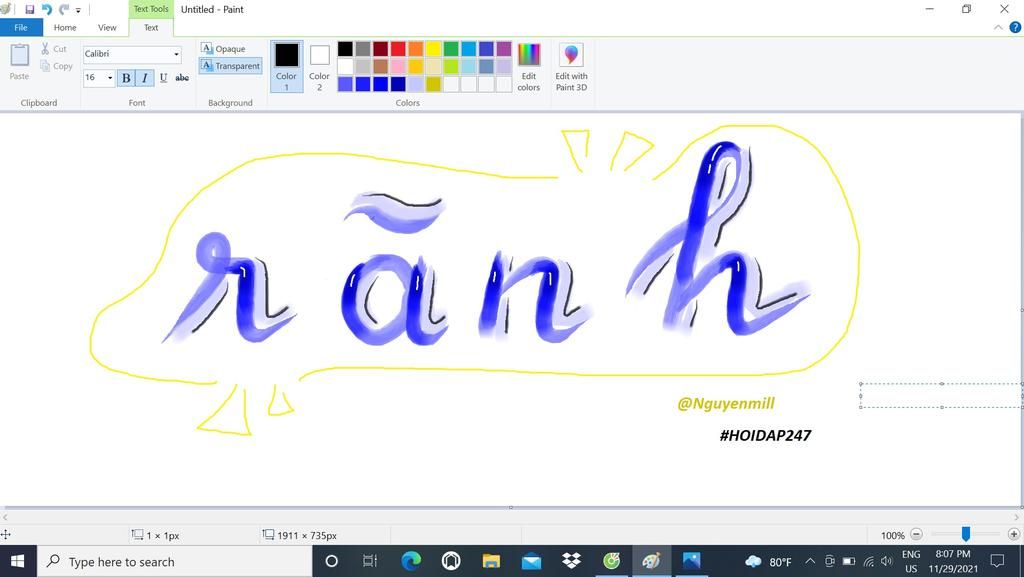Pick the pink palette swatch

(398, 66)
